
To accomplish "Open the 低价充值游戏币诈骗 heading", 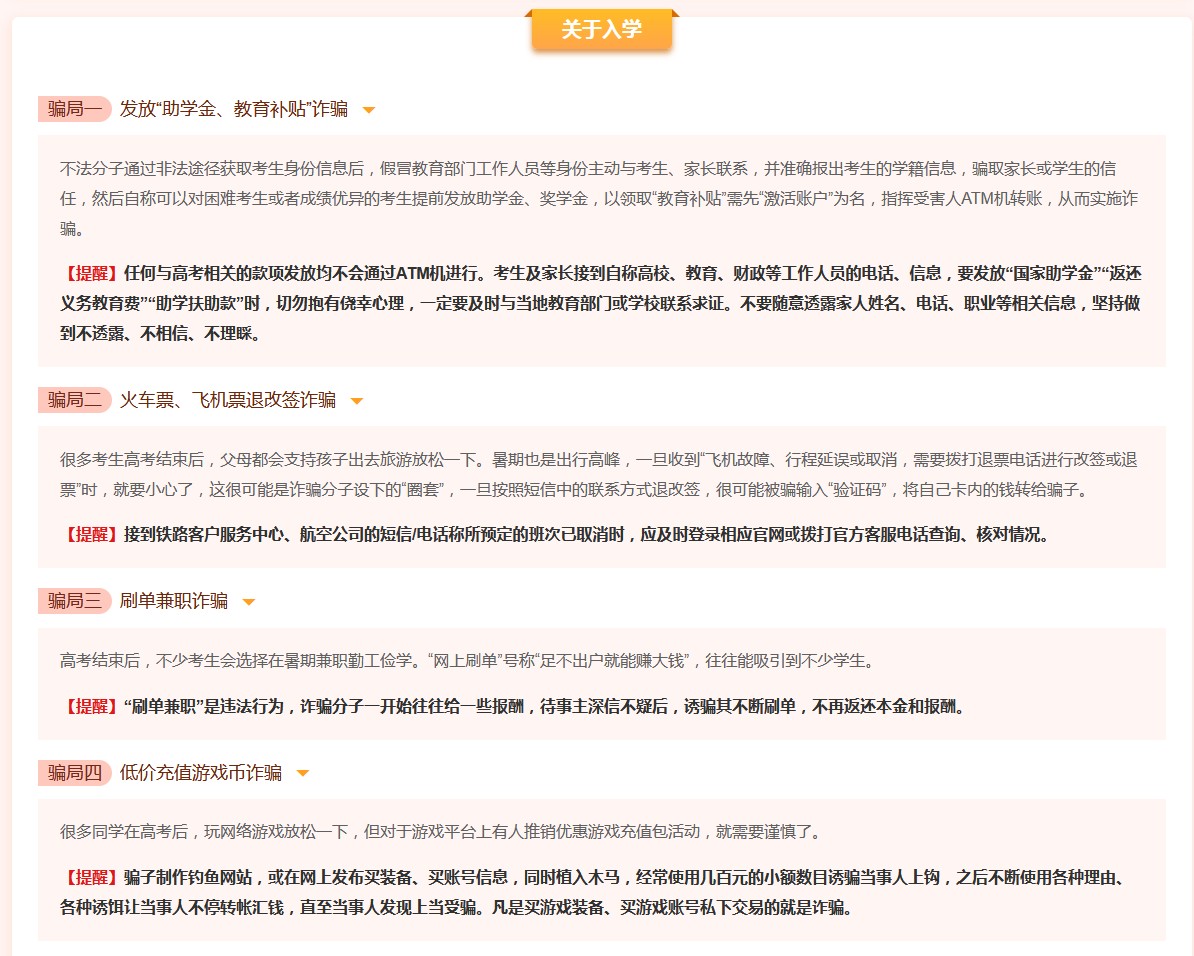I will (201, 772).
